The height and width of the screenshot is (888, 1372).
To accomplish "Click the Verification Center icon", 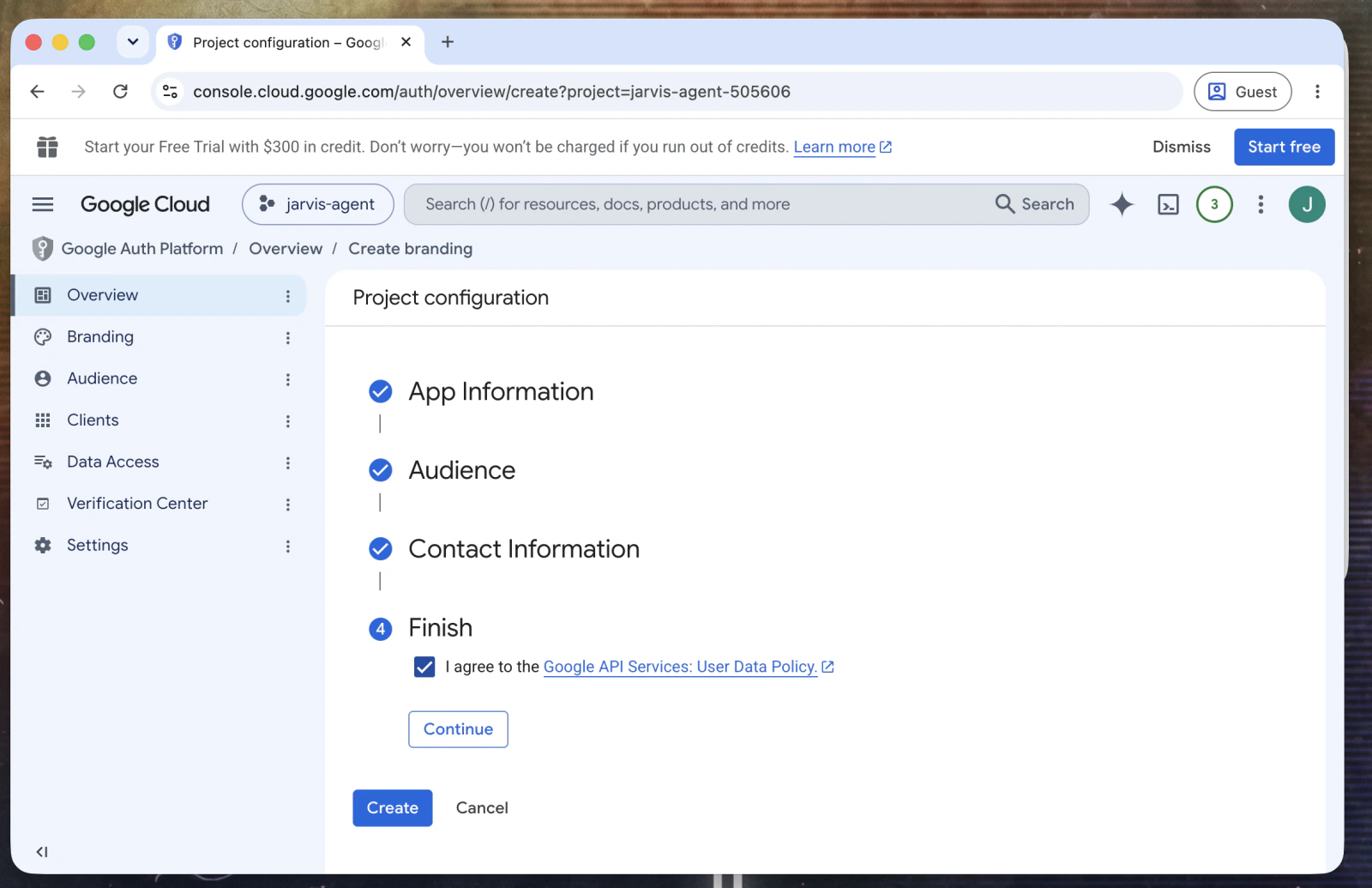I will coord(43,504).
